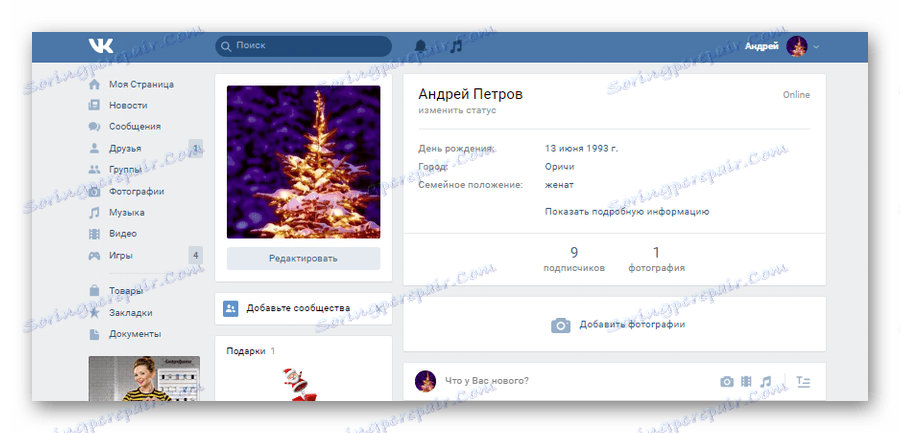
Task: Click the Редактировать button
Action: pyautogui.click(x=303, y=258)
